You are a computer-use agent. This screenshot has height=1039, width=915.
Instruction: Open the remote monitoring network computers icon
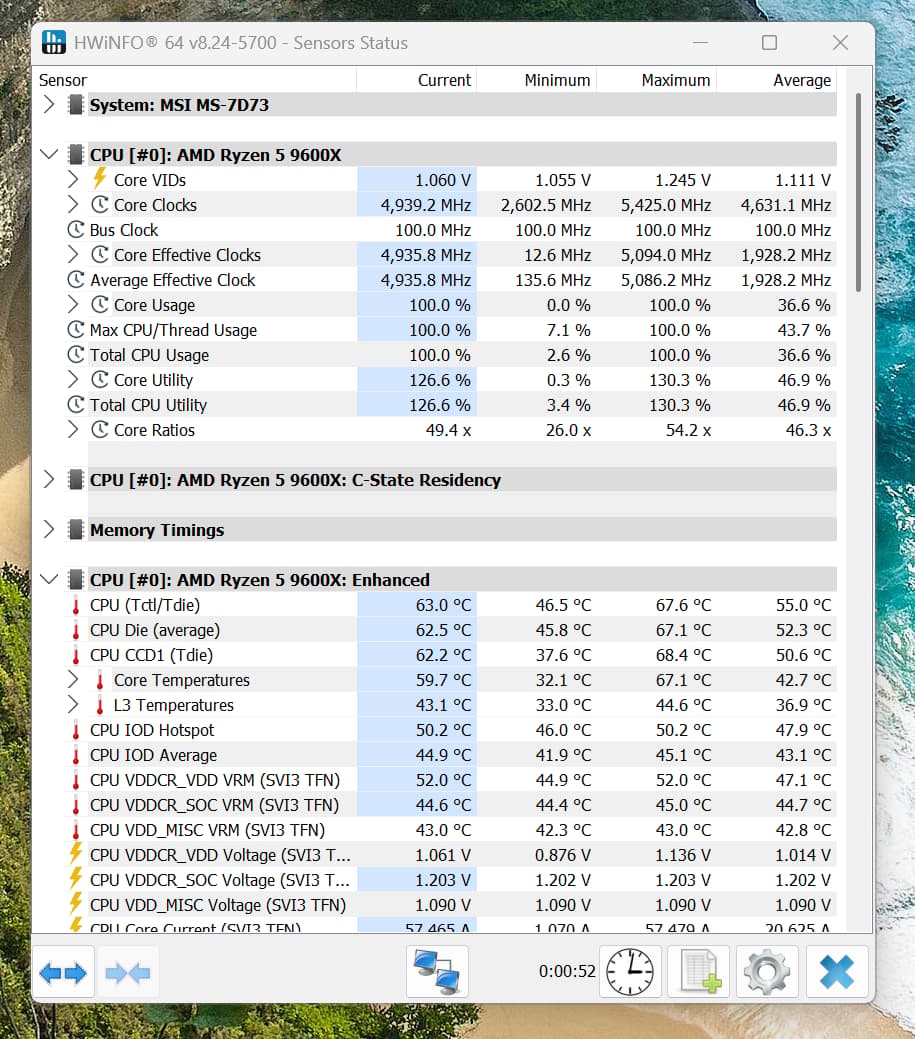[x=437, y=972]
